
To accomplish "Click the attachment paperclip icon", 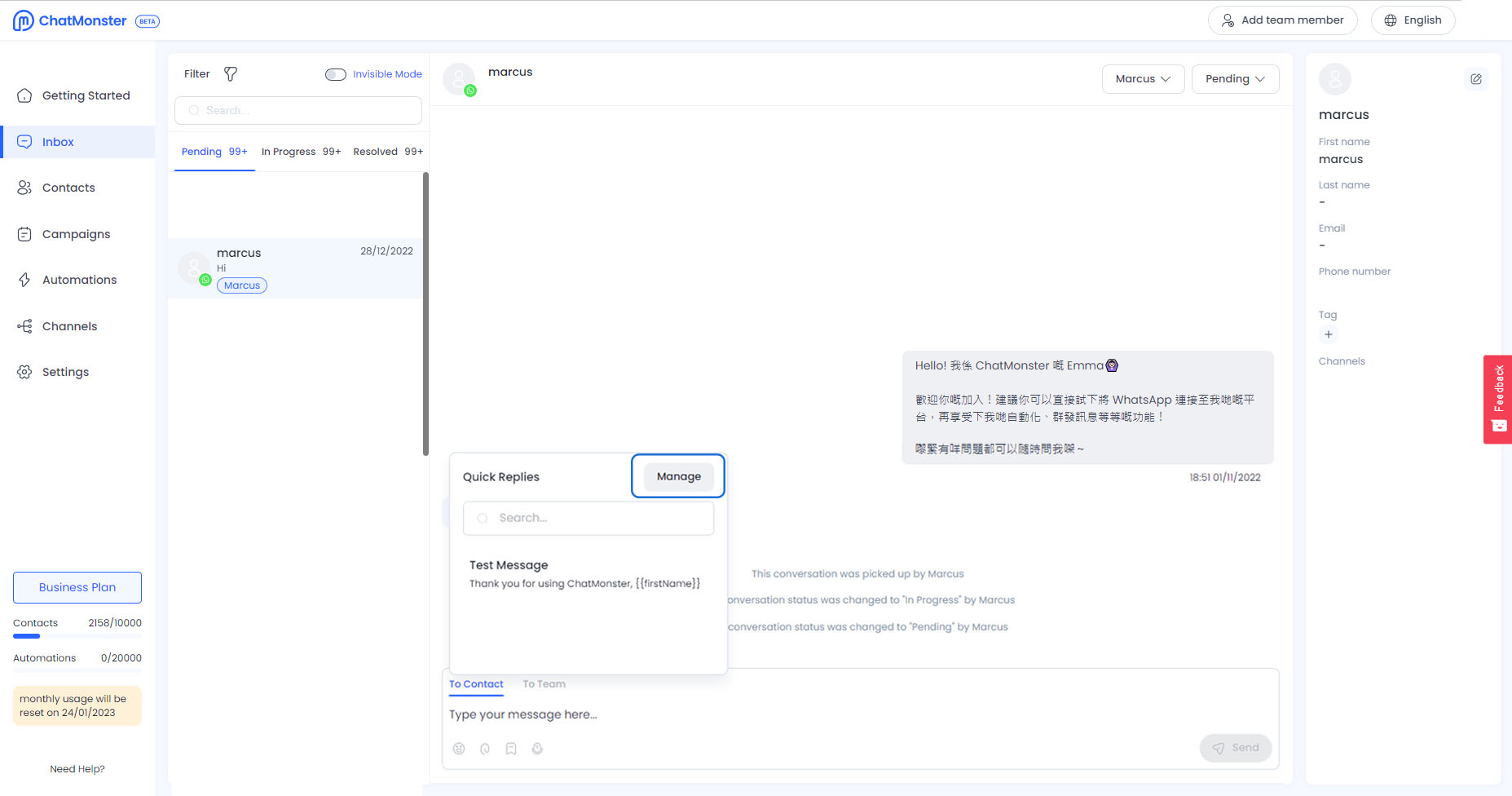I will (x=485, y=749).
